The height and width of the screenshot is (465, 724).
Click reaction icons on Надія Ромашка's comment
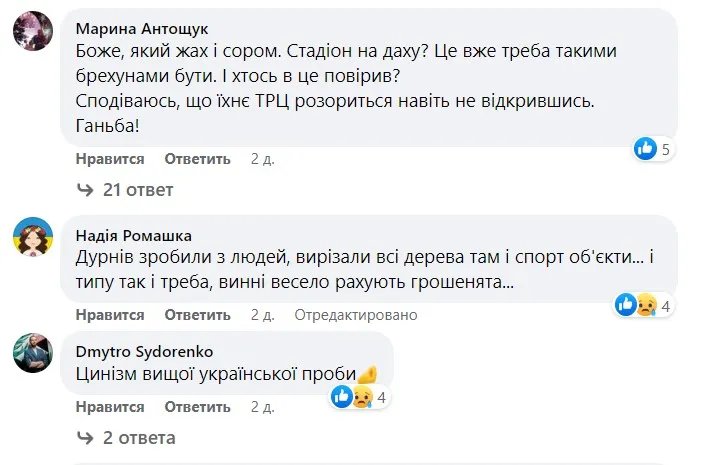pyautogui.click(x=633, y=304)
